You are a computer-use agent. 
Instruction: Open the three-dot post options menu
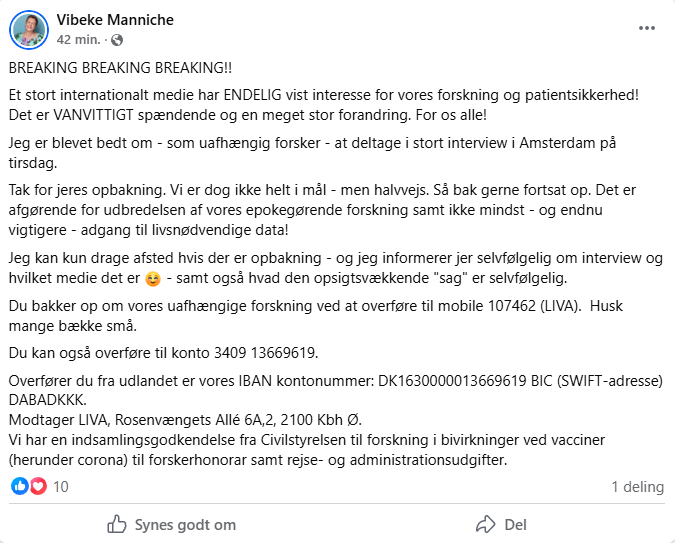(647, 28)
